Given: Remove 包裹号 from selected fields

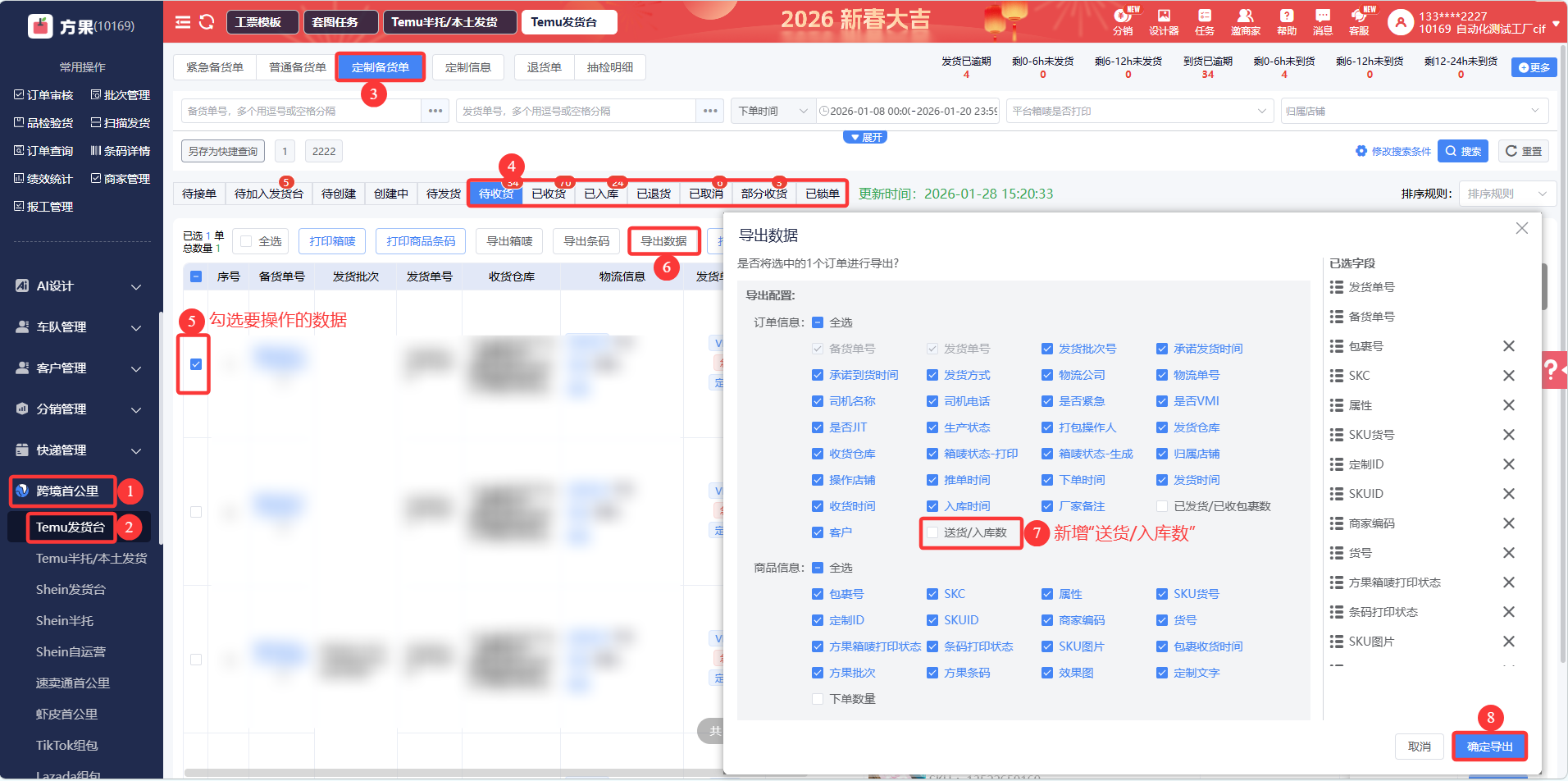Looking at the screenshot, I should click(1508, 346).
